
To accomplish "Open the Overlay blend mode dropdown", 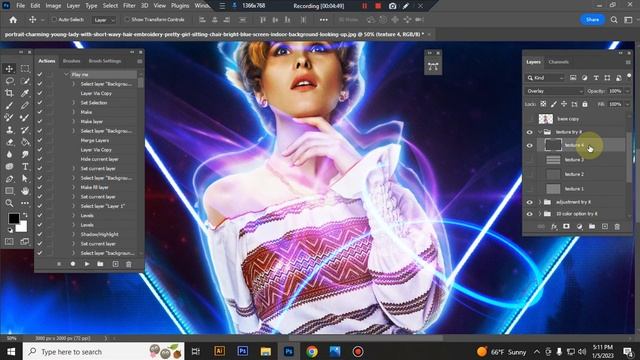I will point(554,91).
